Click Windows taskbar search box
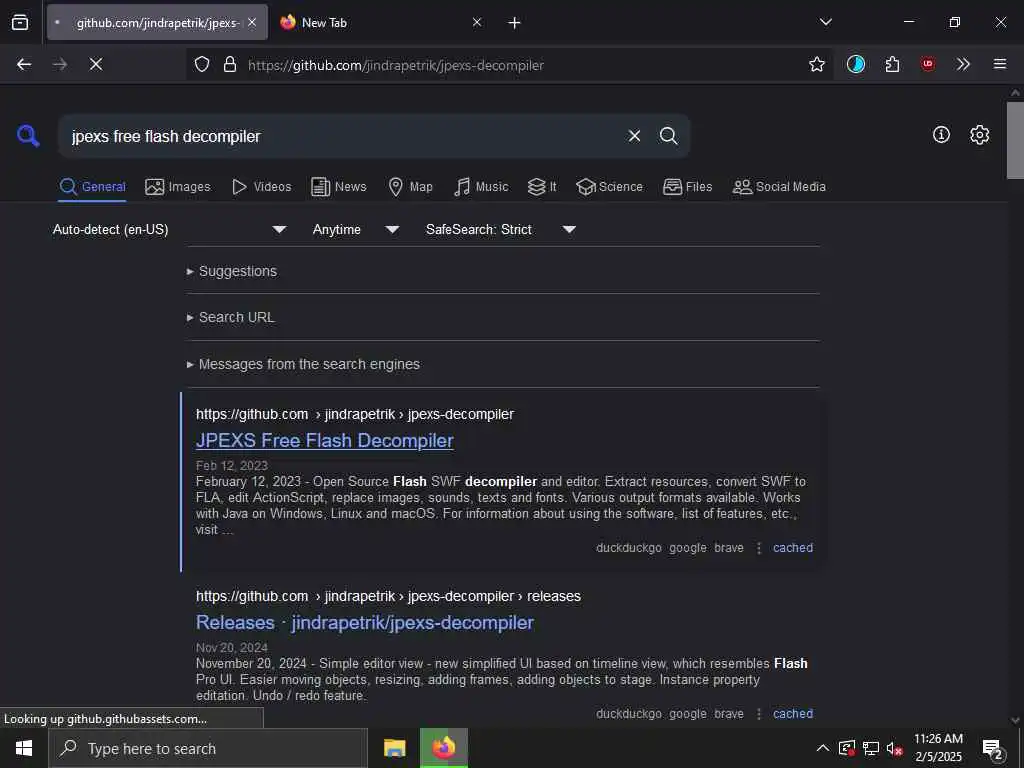 pos(208,748)
